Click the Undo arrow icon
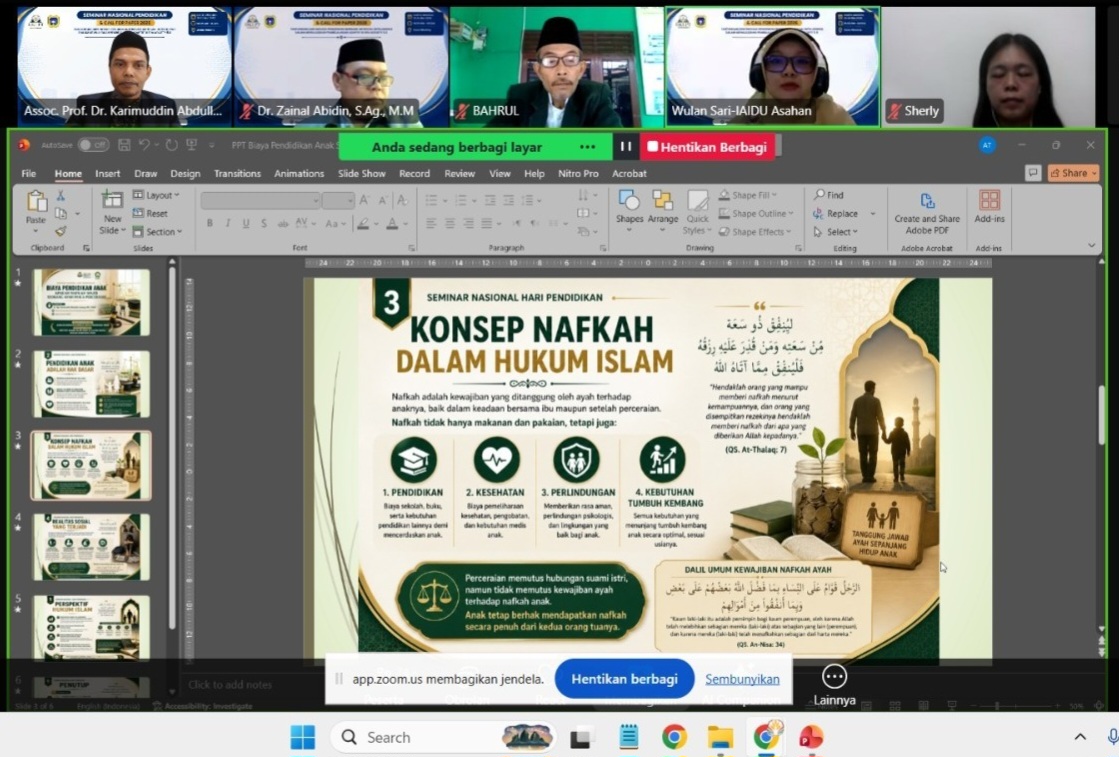Image resolution: width=1119 pixels, height=757 pixels. (x=144, y=145)
